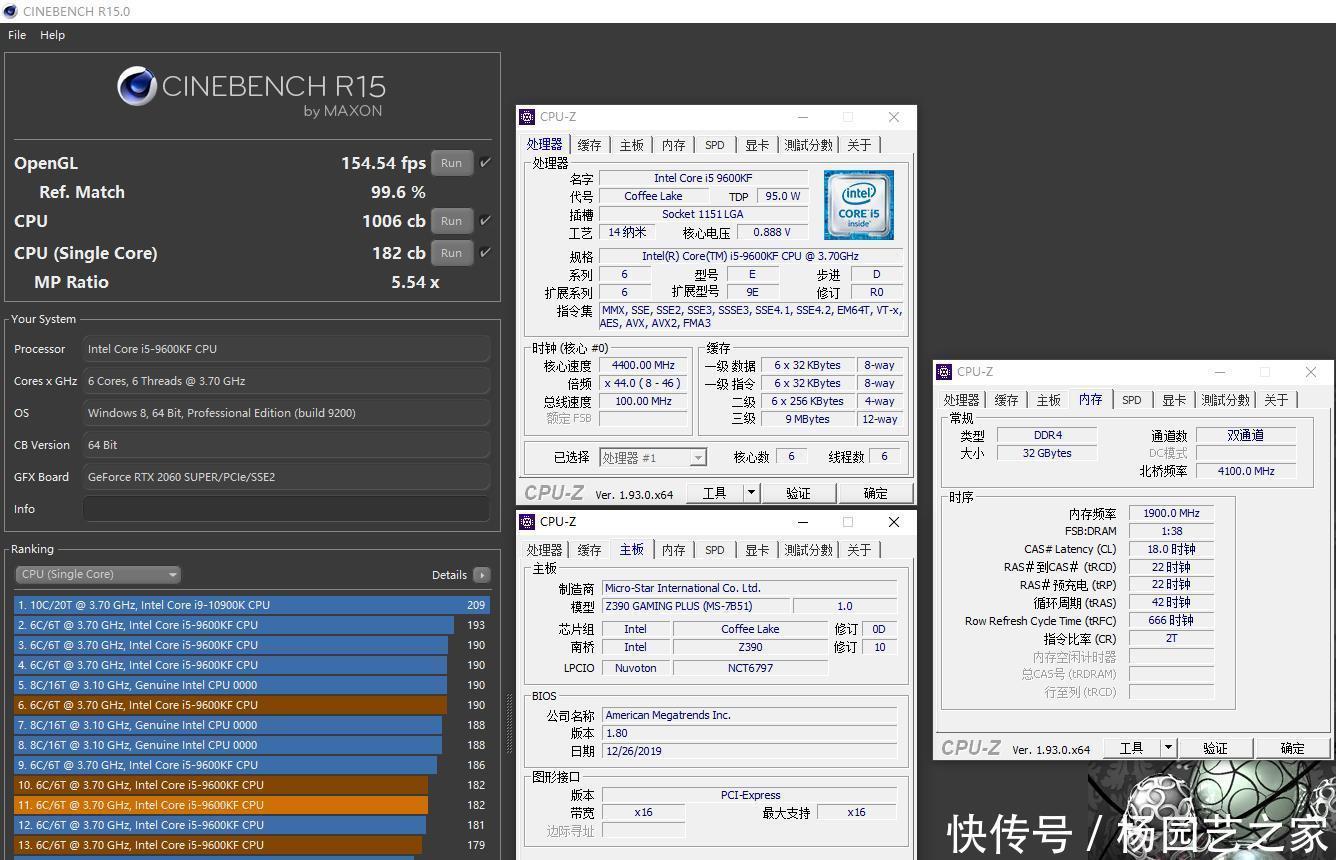Switch to 内存 tab in top CPU-Z window
1336x860 pixels.
coord(673,145)
